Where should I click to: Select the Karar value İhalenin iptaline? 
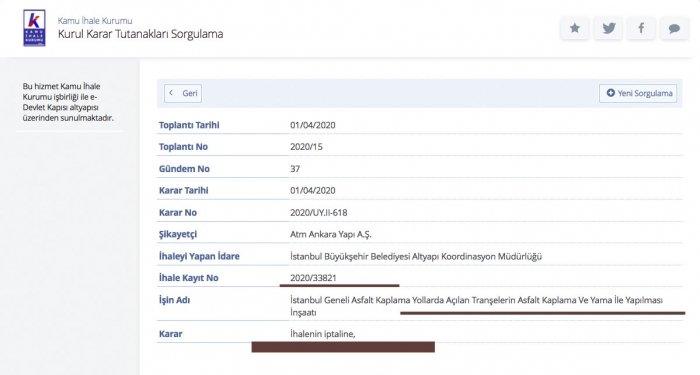(x=323, y=333)
